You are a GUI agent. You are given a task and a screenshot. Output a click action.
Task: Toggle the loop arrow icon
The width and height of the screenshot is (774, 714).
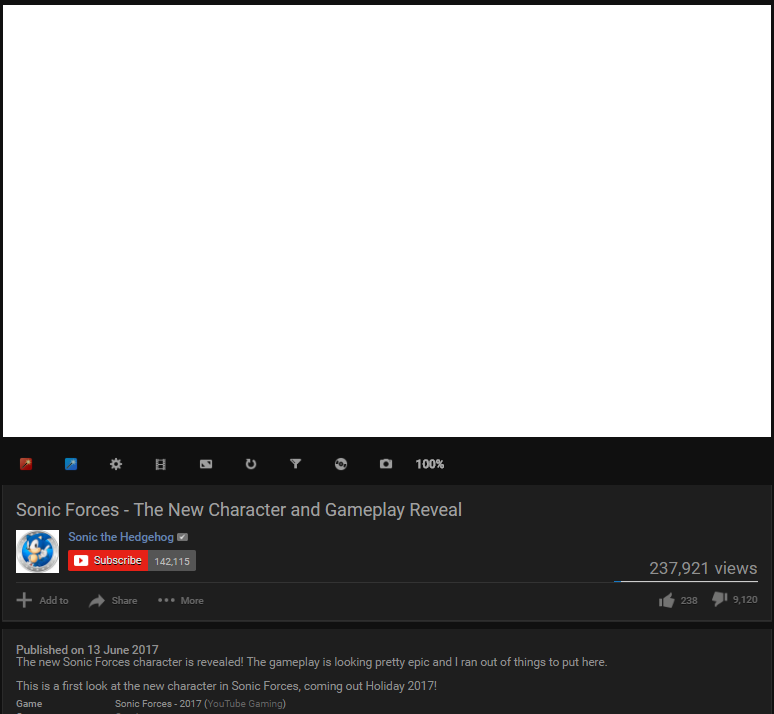[251, 464]
